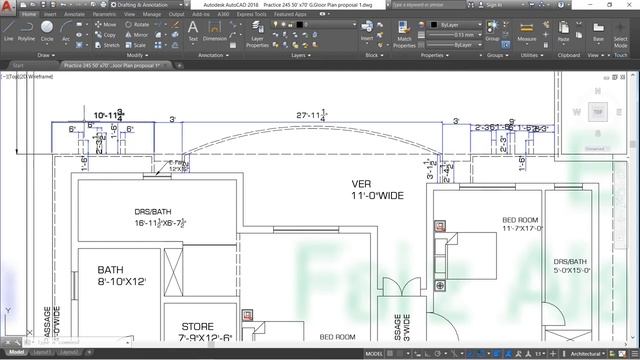Click the Mirror tool
Image resolution: width=640 pixels, height=360 pixels.
click(137, 35)
